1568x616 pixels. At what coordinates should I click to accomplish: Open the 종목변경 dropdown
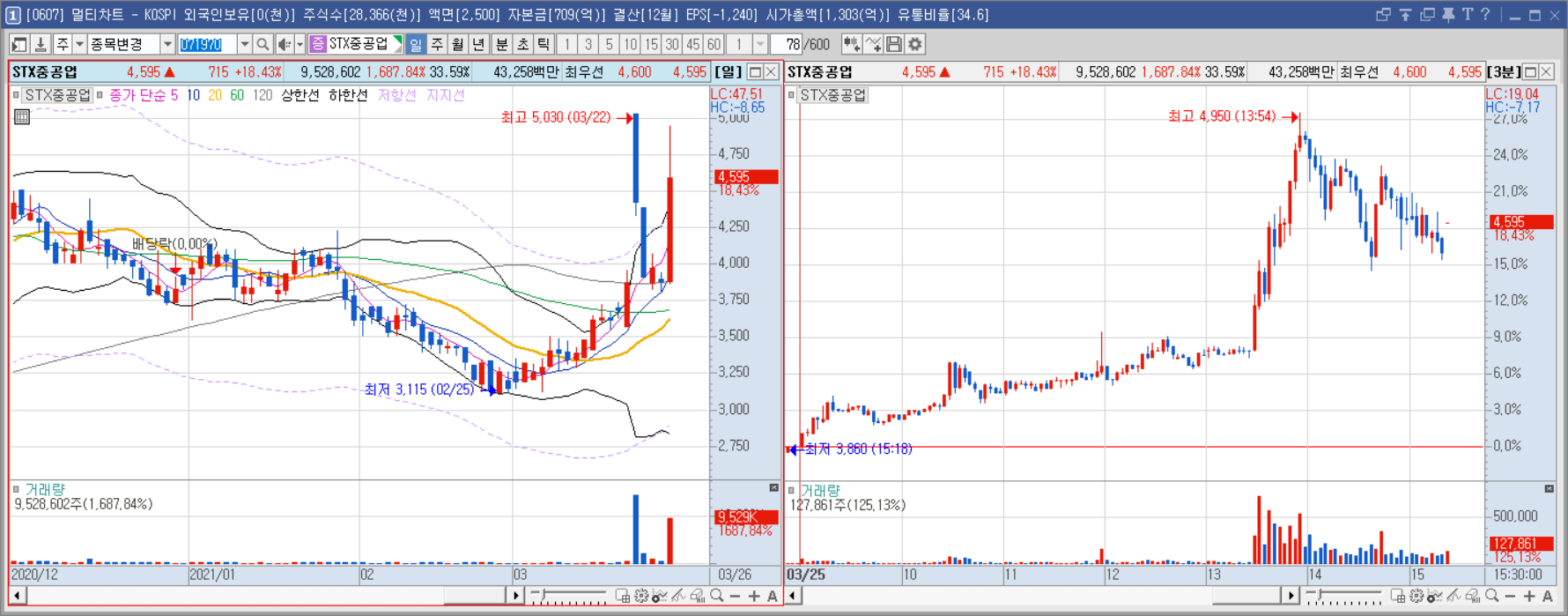pyautogui.click(x=167, y=44)
